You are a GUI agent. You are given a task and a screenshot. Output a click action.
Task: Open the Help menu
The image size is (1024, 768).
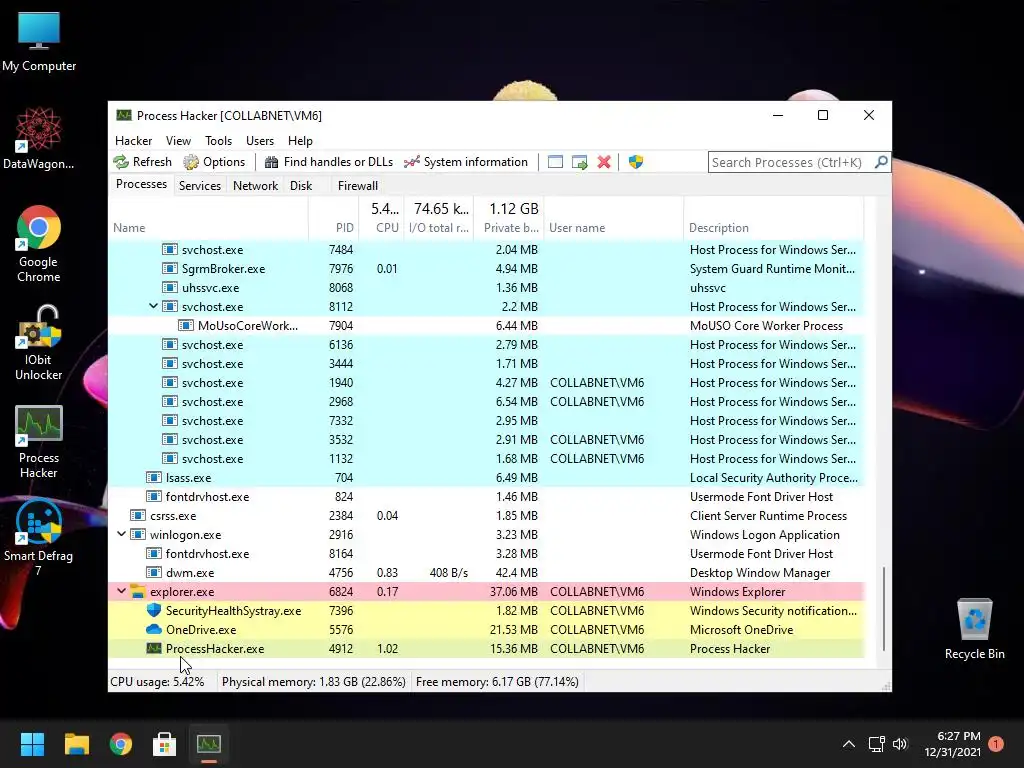(x=300, y=140)
